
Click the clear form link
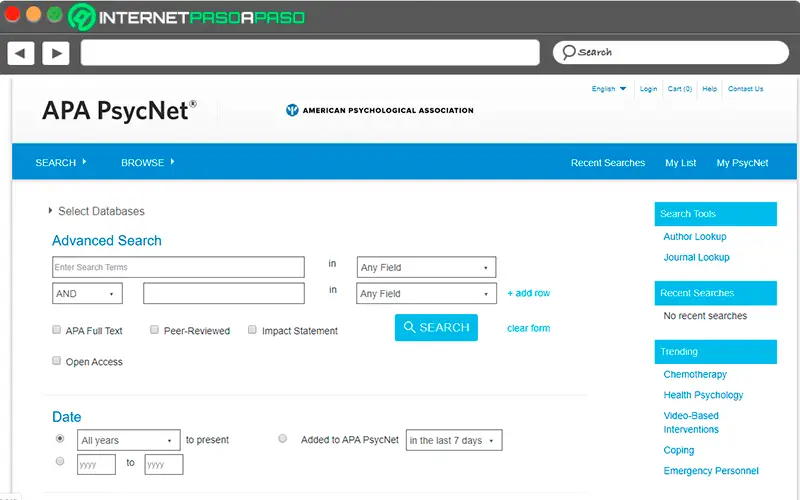point(529,328)
